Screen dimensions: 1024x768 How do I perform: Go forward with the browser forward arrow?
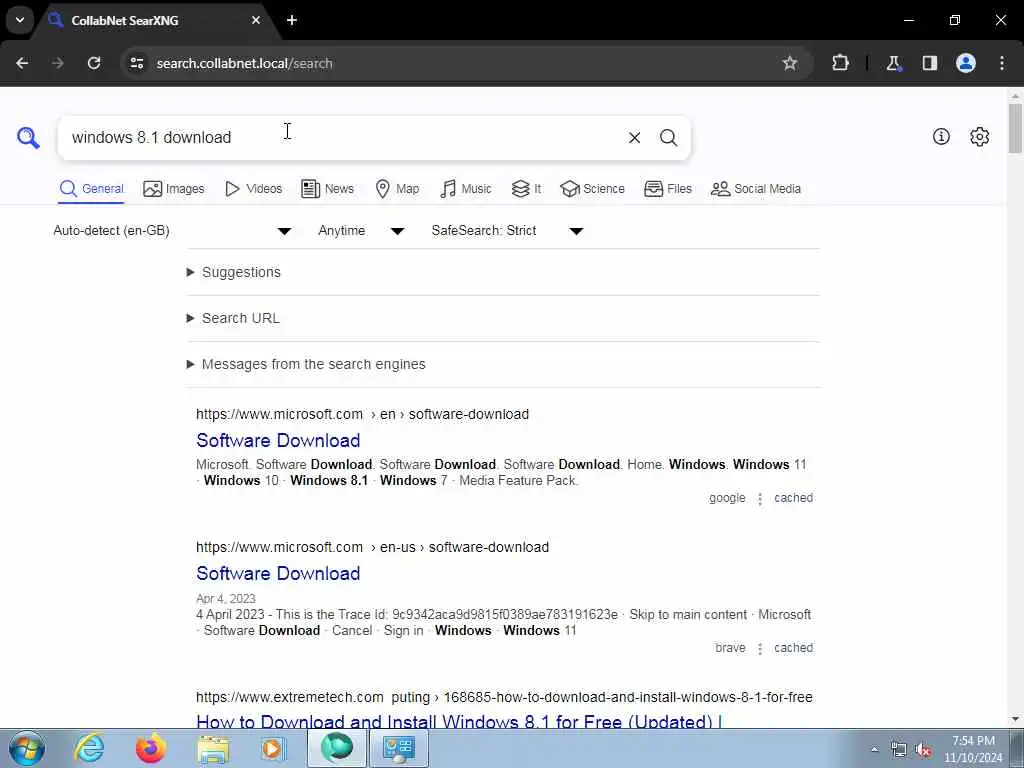[57, 63]
